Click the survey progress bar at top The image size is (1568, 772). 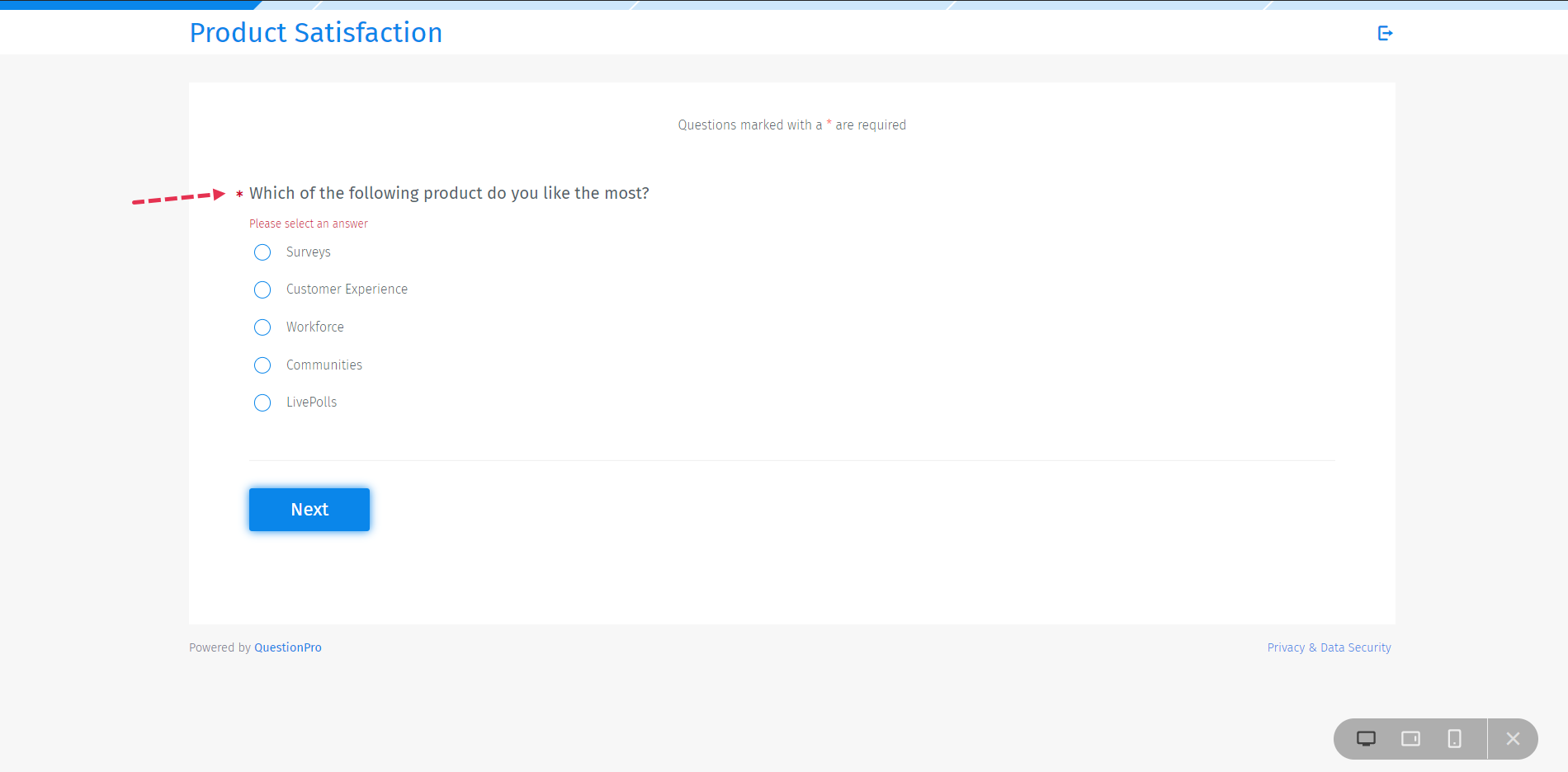784,5
